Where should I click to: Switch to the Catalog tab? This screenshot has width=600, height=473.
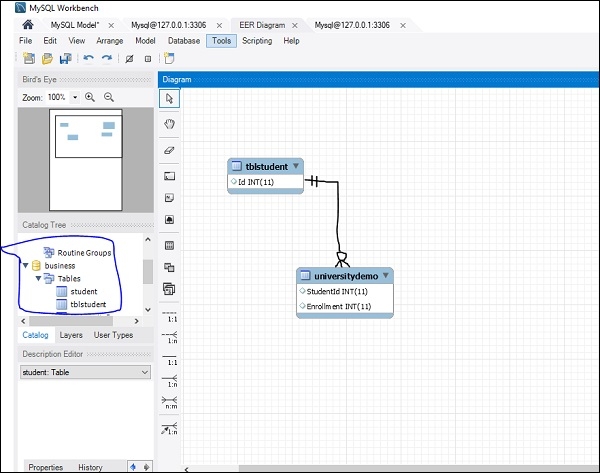[35, 335]
